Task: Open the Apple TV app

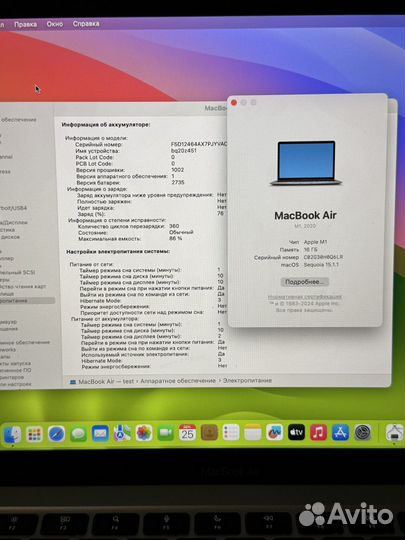Action: 297,432
